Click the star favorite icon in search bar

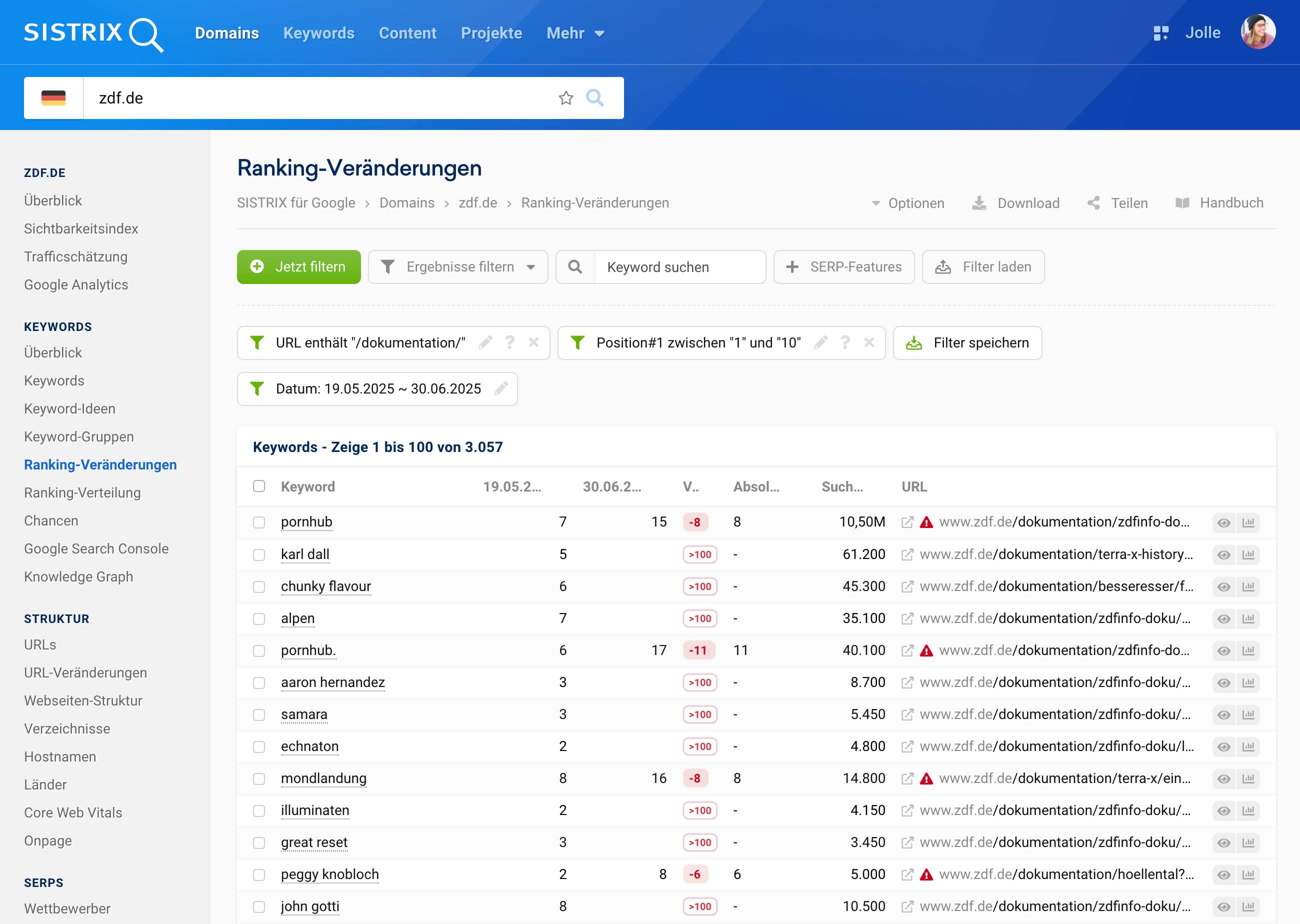(565, 98)
